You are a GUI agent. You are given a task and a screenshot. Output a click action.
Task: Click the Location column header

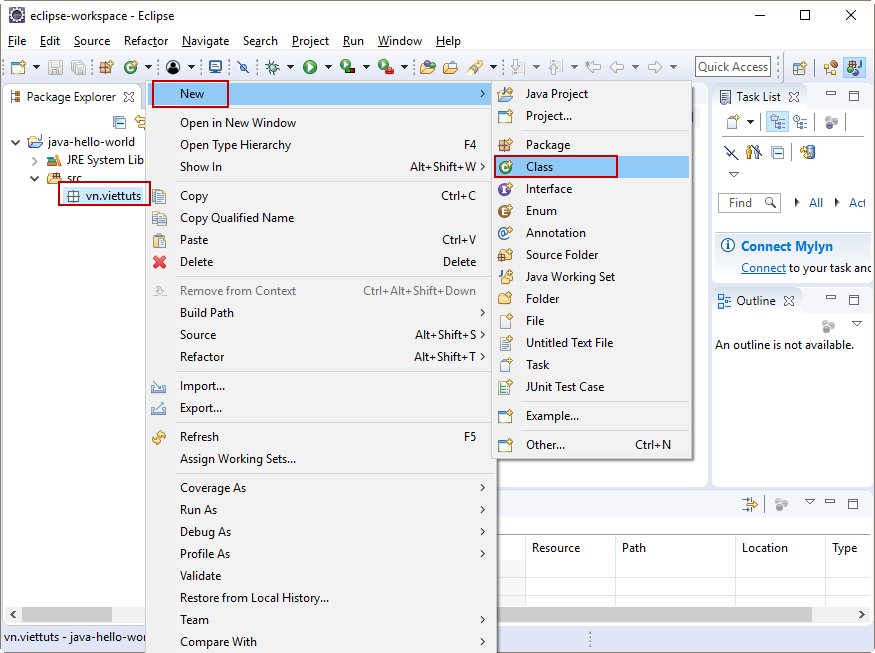(x=780, y=548)
